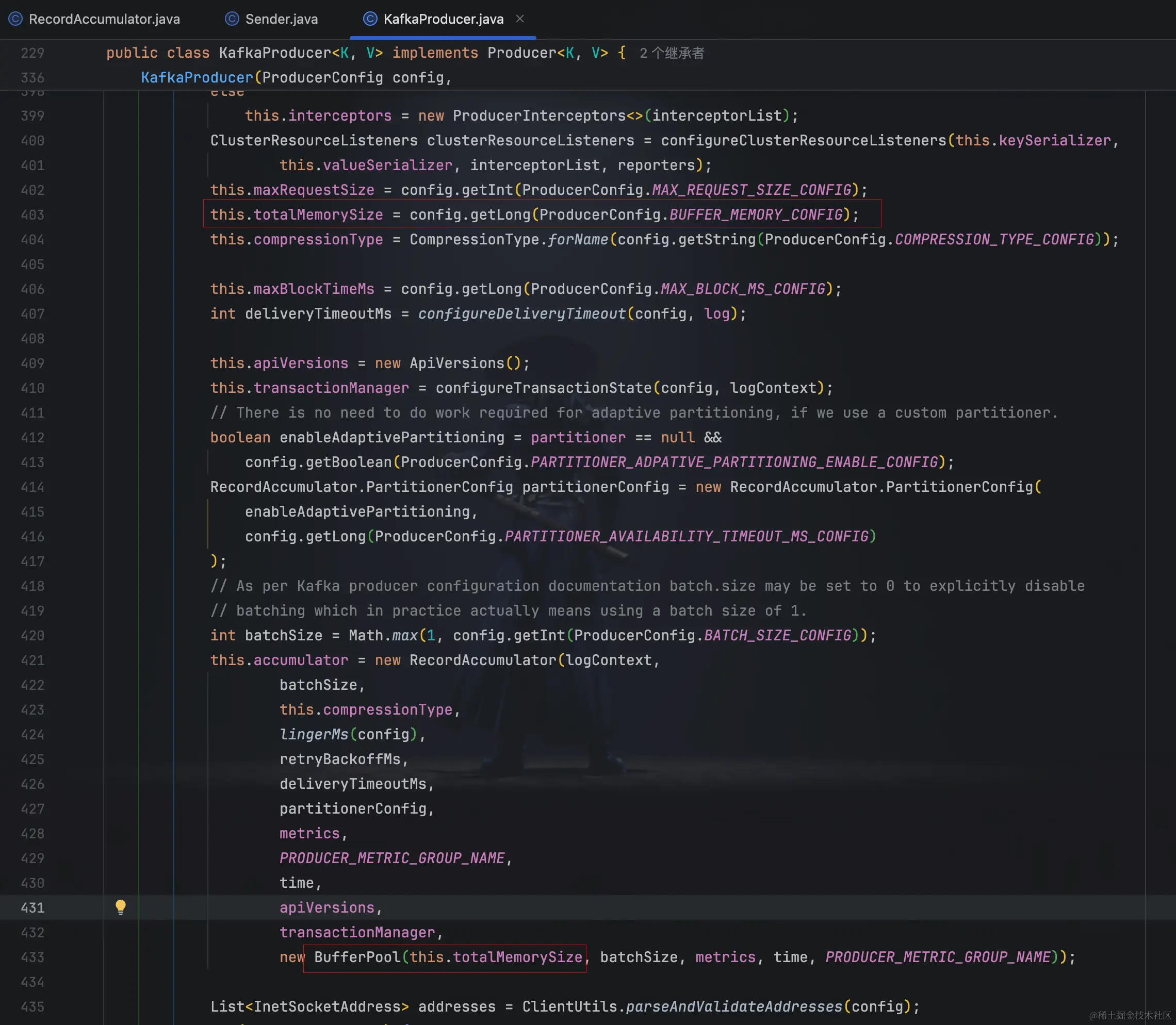
Task: Click the adaptive partitioning comment on line 411
Action: [634, 413]
